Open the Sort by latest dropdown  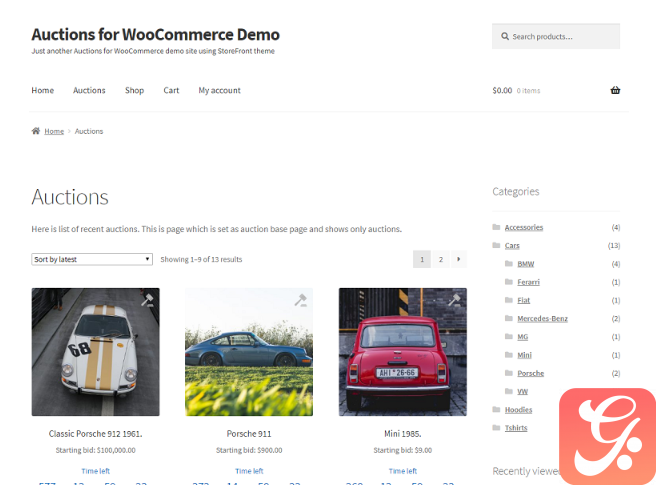[x=92, y=259]
